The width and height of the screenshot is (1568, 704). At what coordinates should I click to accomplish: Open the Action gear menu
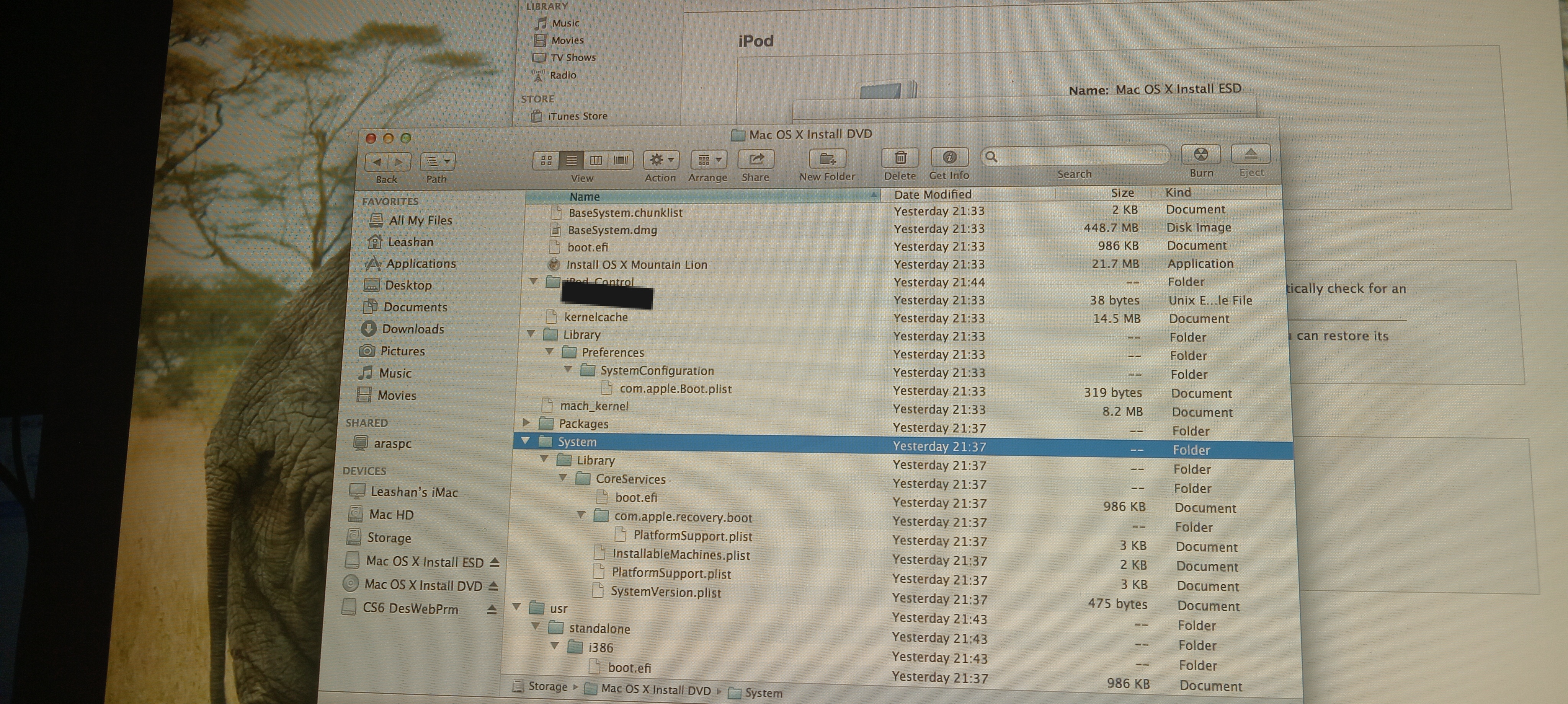pyautogui.click(x=661, y=160)
